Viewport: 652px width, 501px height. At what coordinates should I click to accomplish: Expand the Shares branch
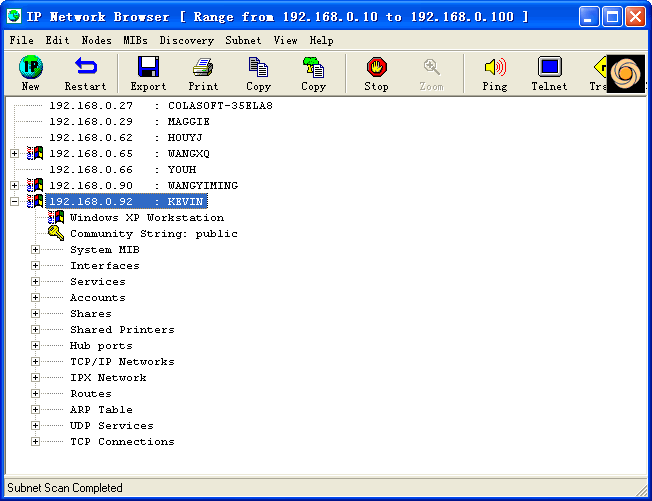[35, 314]
